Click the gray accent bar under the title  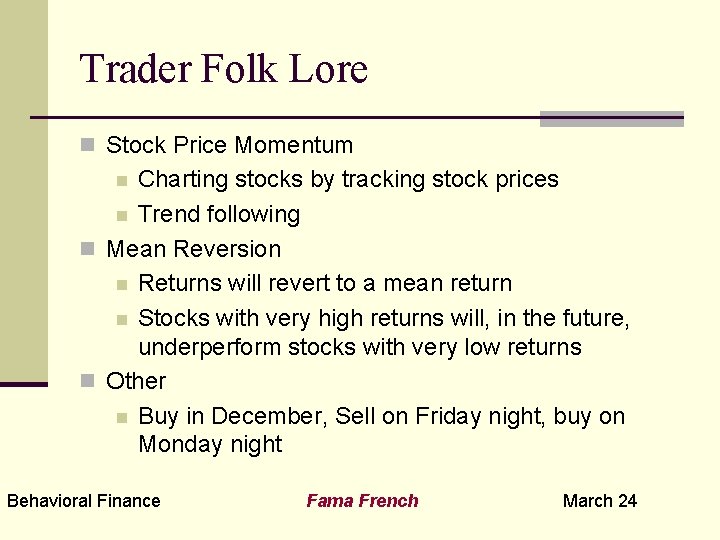click(x=612, y=119)
